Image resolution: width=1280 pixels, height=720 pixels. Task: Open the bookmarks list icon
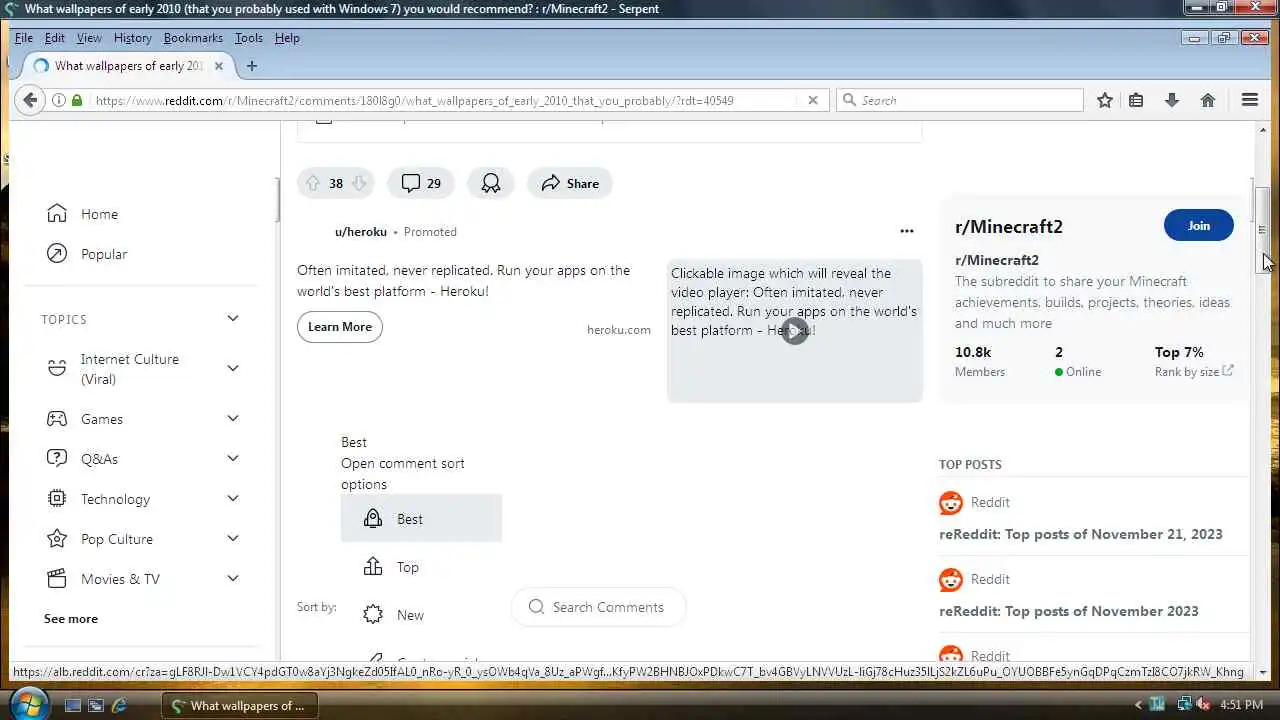pos(1136,100)
